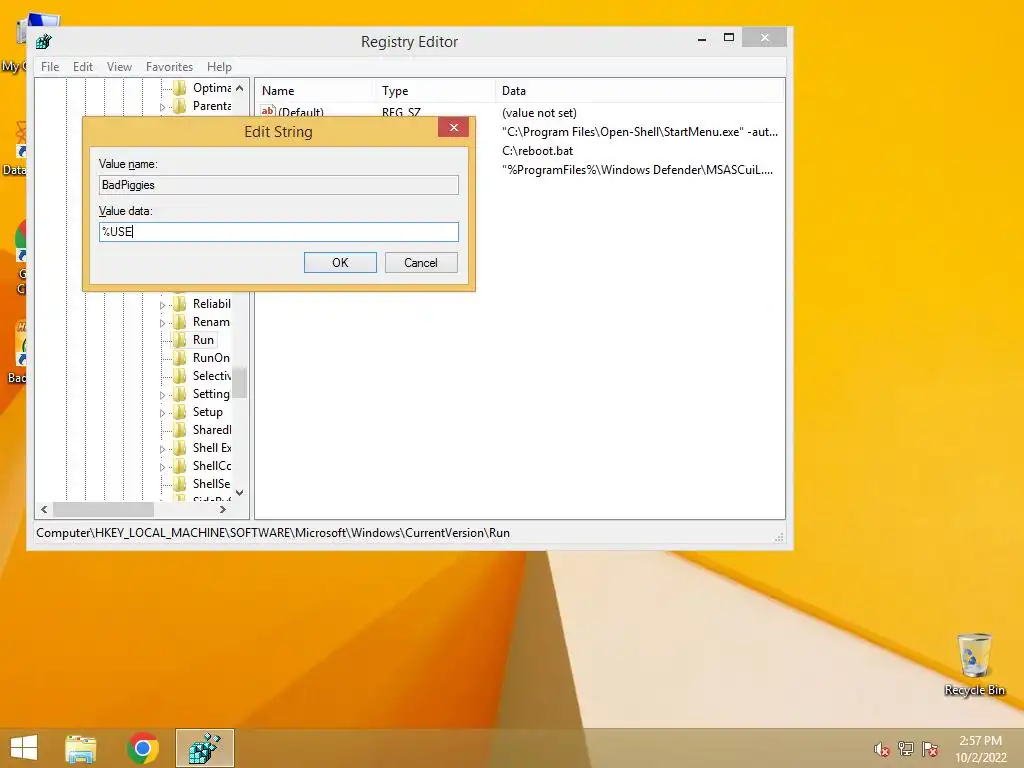Click the Value data input field
This screenshot has height=768, width=1024.
pyautogui.click(x=279, y=232)
